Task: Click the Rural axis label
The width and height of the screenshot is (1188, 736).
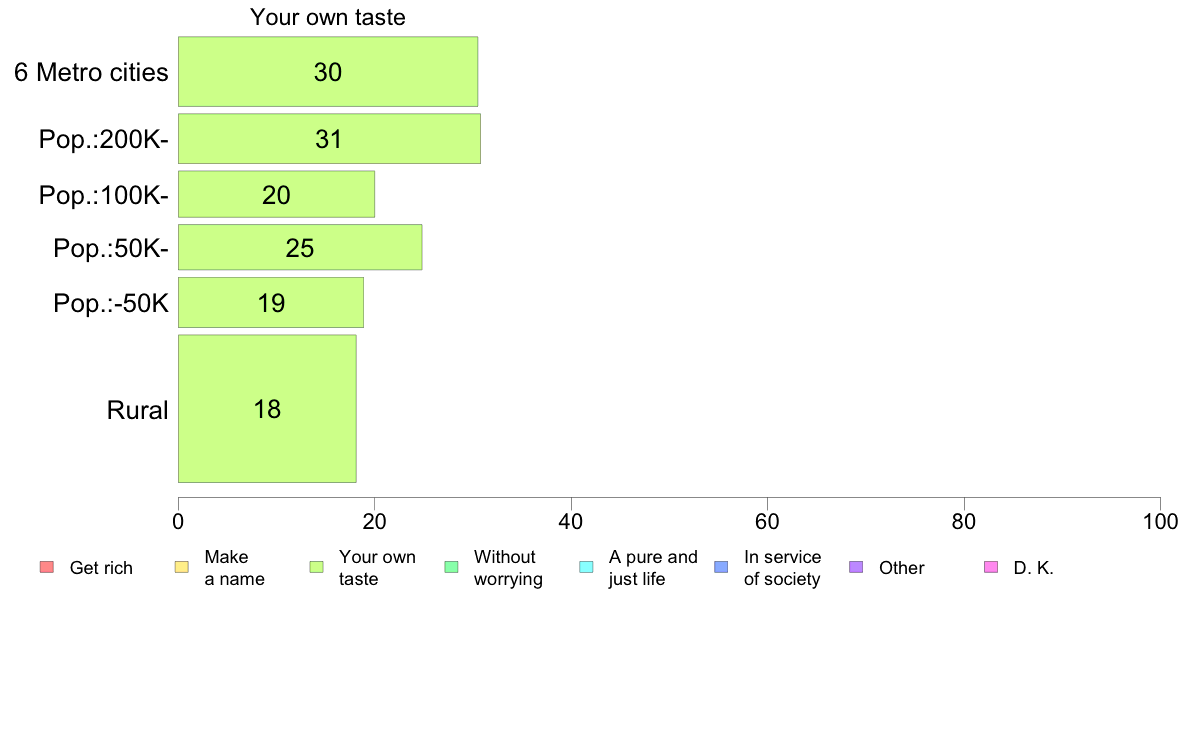Action: pyautogui.click(x=137, y=410)
